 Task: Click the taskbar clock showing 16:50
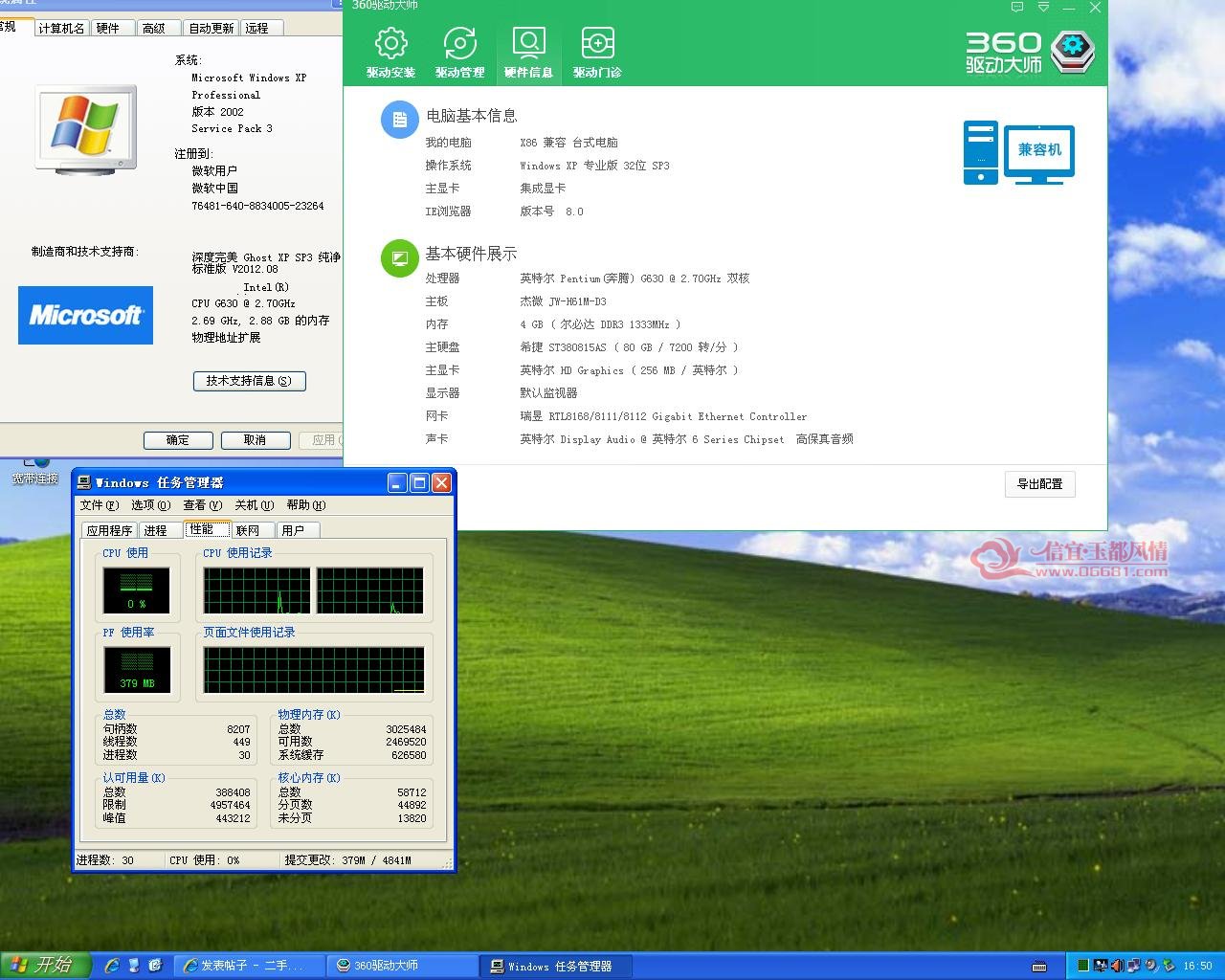pyautogui.click(x=1197, y=966)
